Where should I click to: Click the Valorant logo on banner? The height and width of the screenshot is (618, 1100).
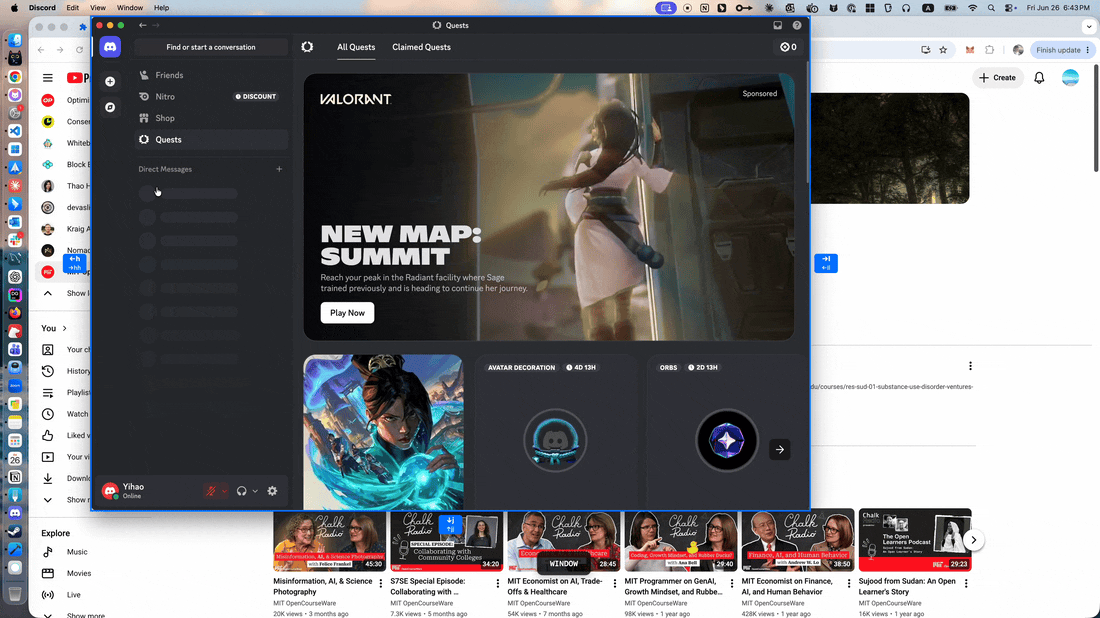356,99
